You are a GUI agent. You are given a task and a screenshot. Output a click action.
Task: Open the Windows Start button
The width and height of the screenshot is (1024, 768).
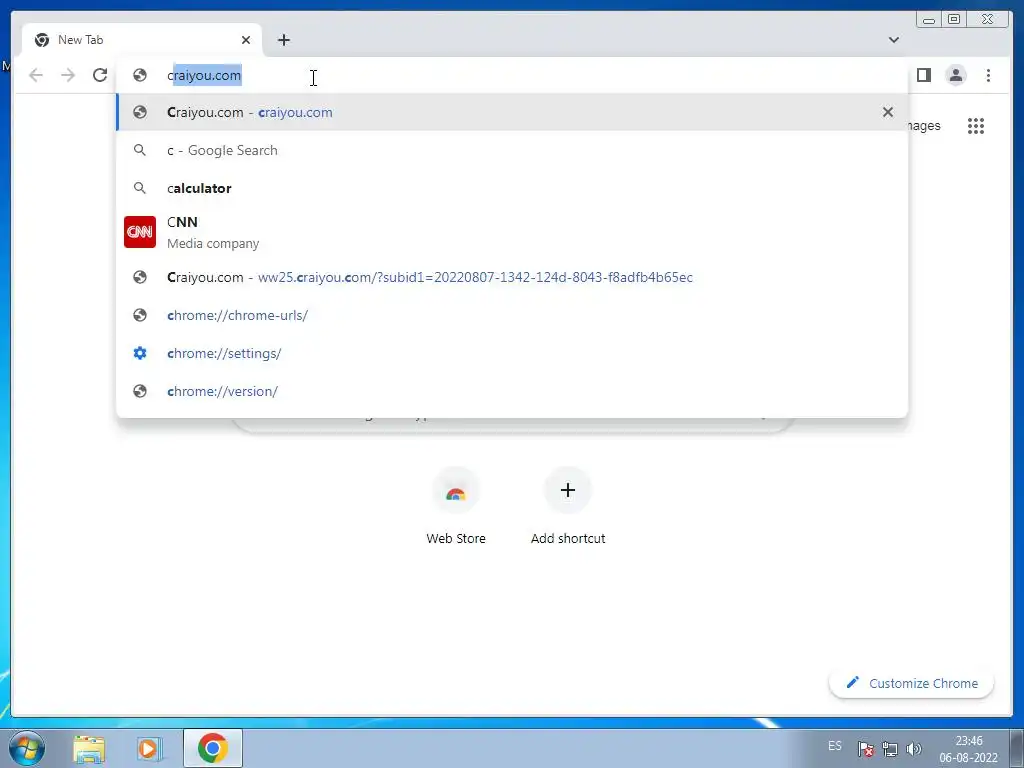click(x=27, y=748)
